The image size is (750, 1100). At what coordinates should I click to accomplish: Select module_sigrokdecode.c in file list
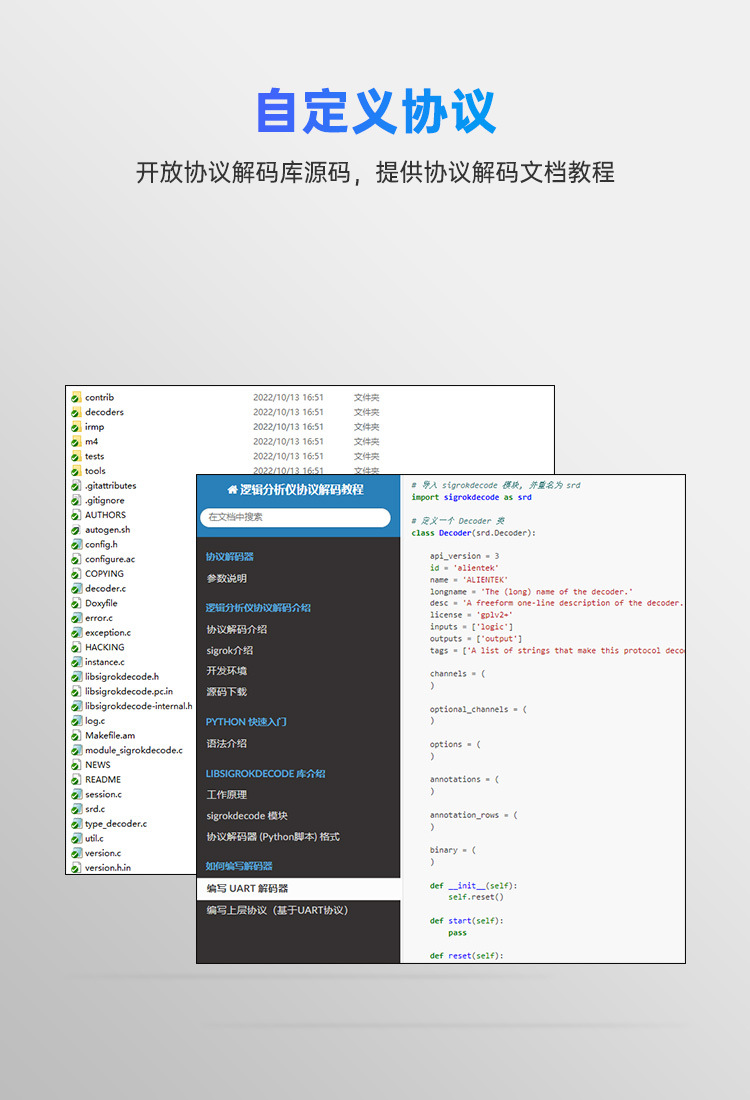point(127,751)
